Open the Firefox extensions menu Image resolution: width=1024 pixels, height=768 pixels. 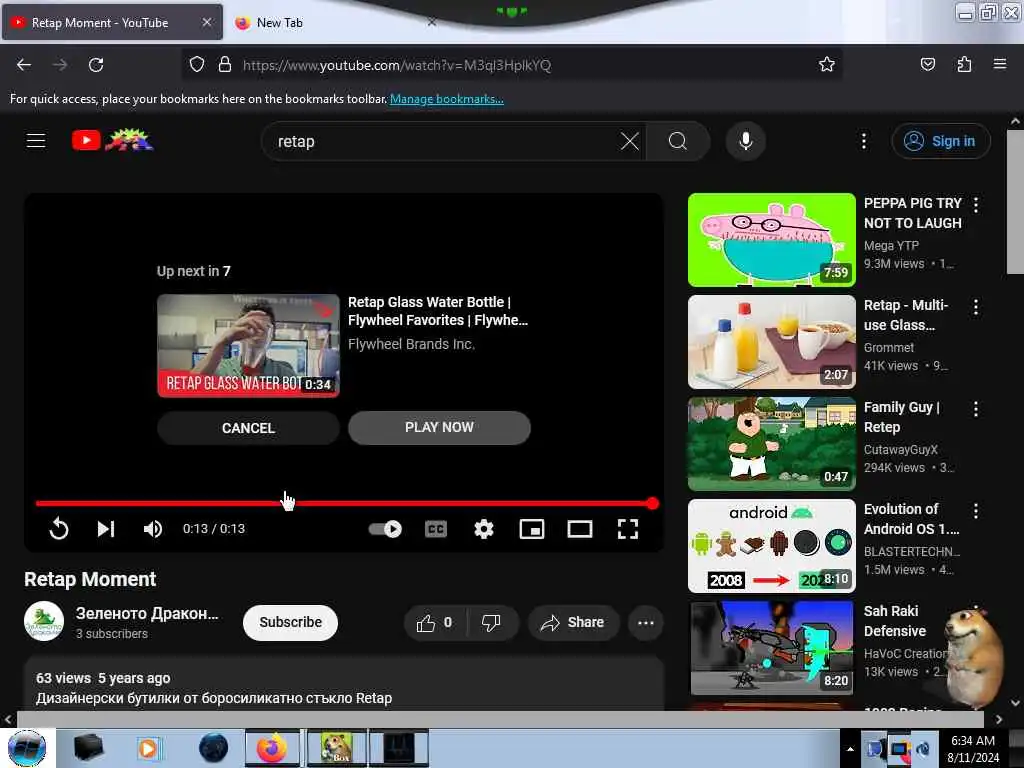point(964,65)
